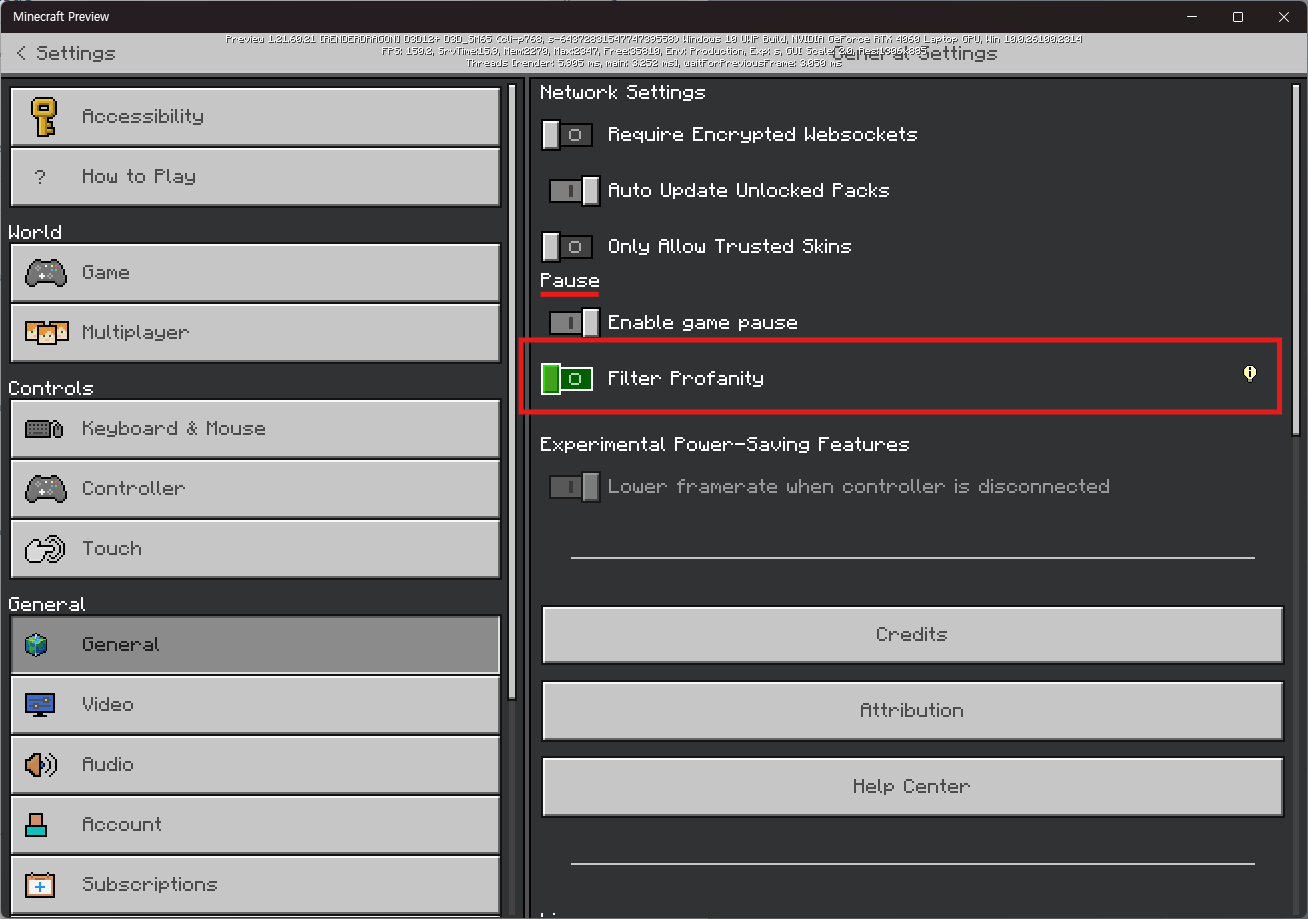Go back using the Settings chevron

(x=22, y=53)
